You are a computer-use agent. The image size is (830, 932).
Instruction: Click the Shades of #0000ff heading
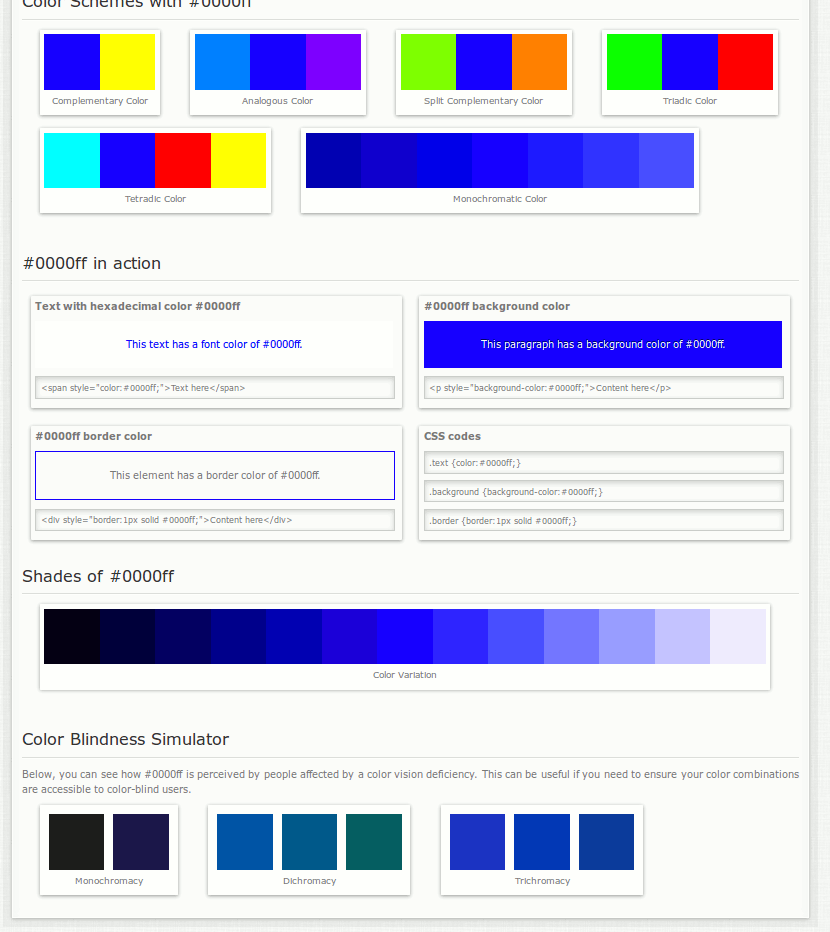pyautogui.click(x=97, y=577)
